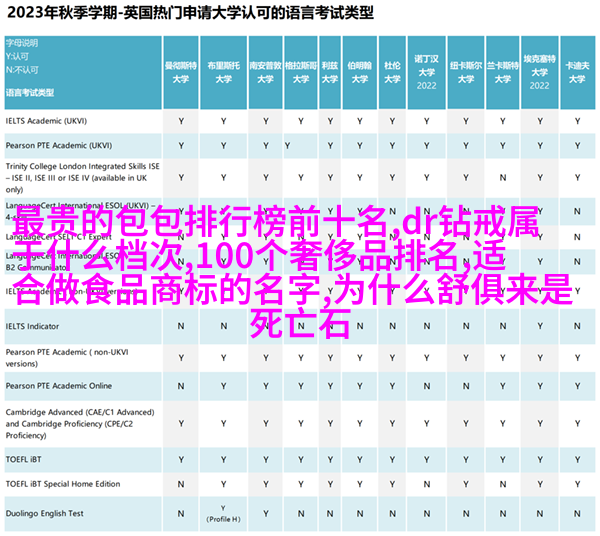Click the 'Y (Profile H)' cell in Duolingo row
This screenshot has width=600, height=536.
(x=223, y=514)
